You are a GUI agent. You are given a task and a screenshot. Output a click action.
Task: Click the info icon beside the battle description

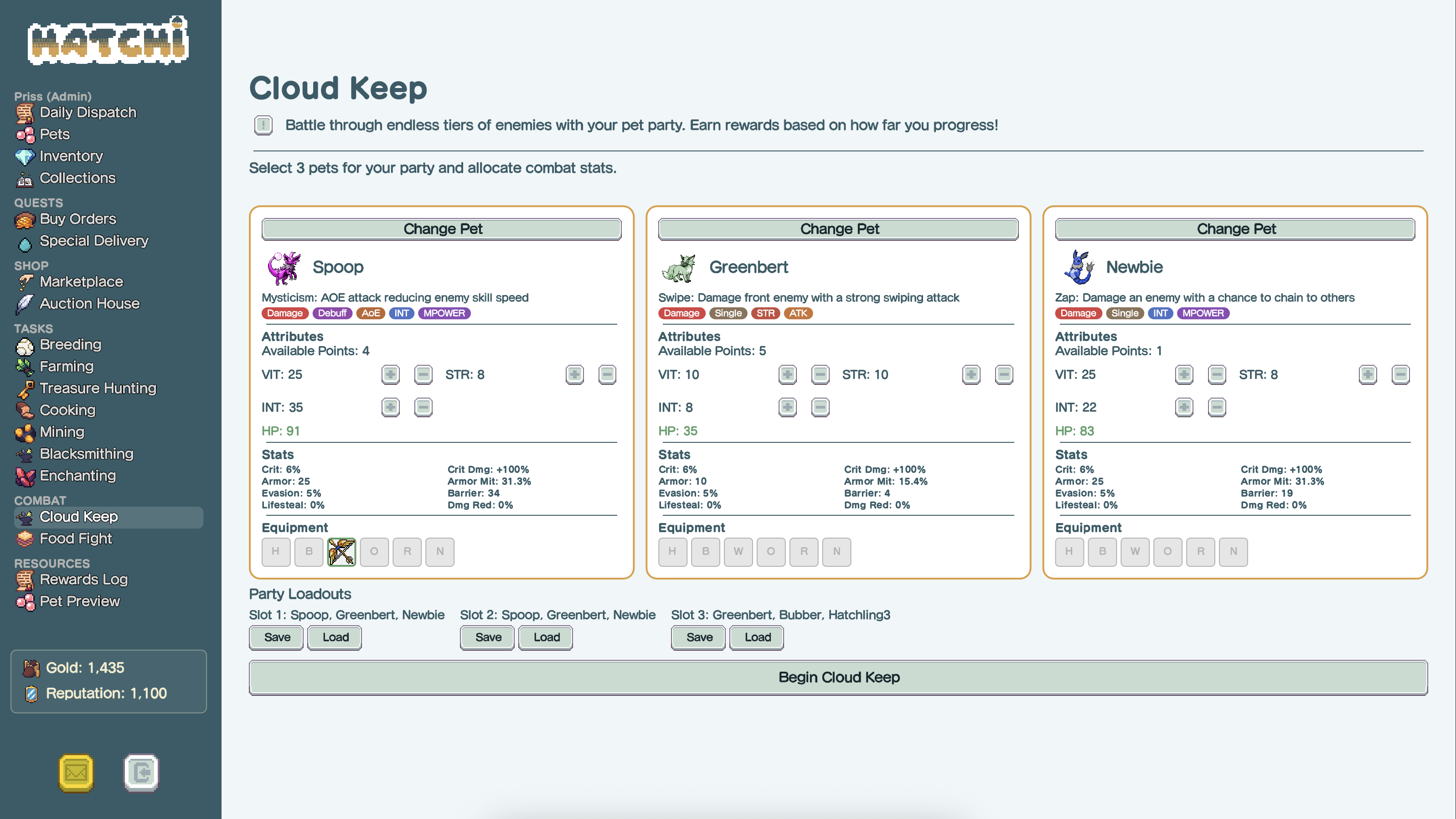[263, 125]
